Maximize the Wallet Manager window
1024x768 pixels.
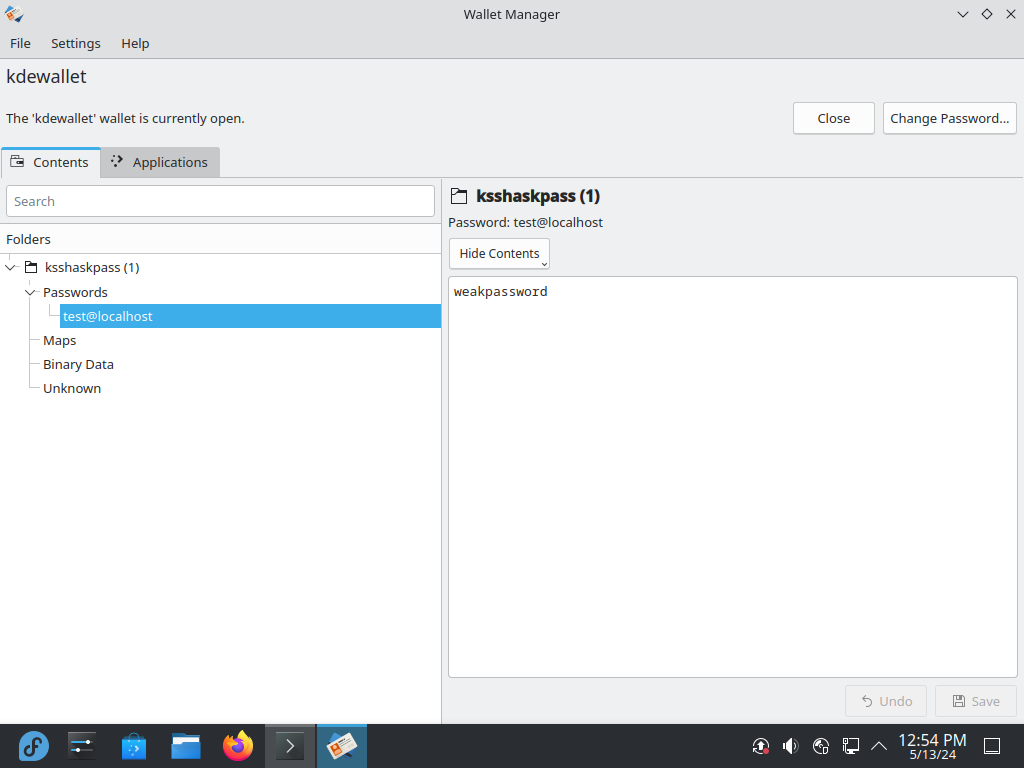pos(987,14)
